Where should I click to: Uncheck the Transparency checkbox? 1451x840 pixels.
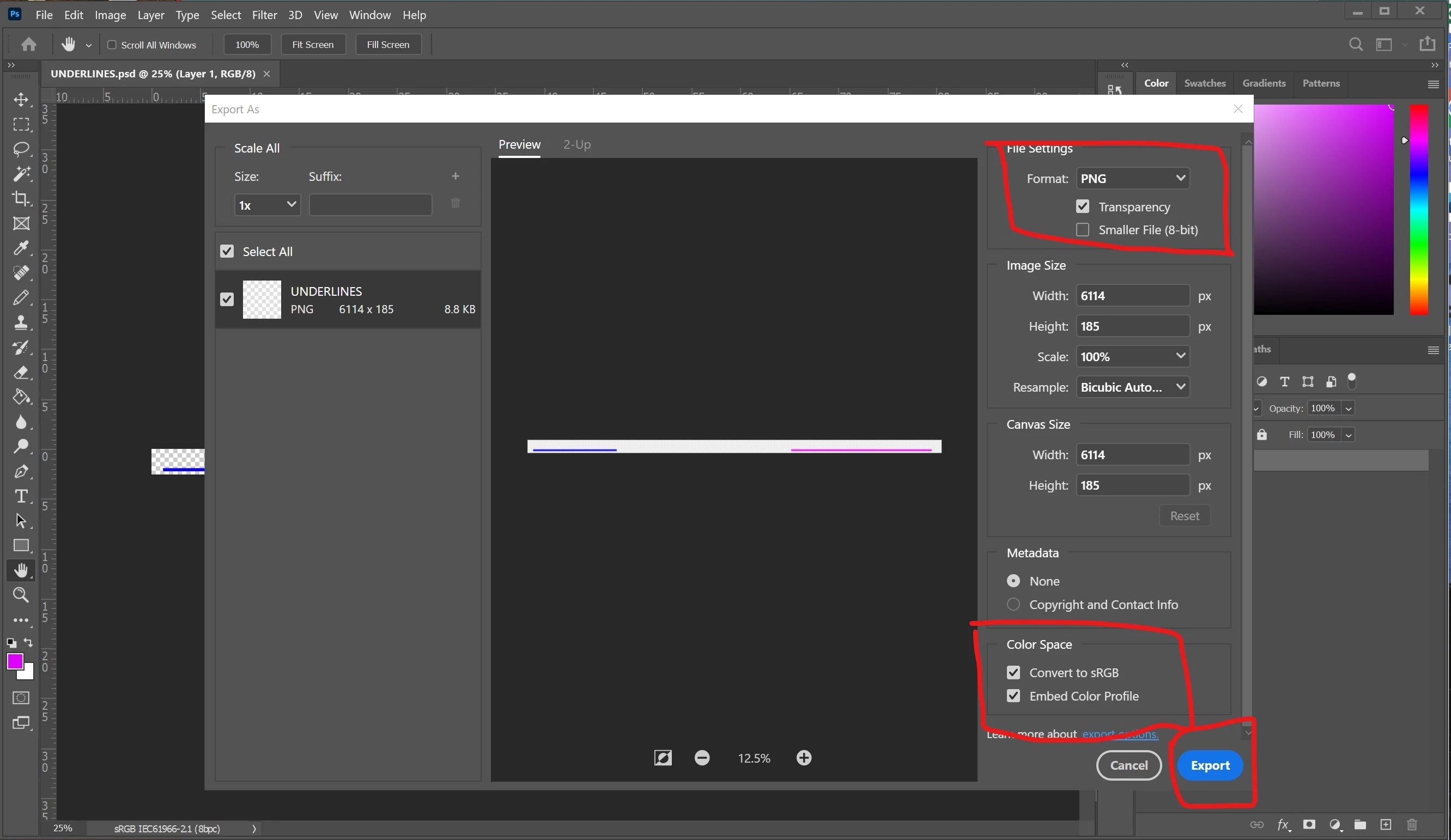[x=1083, y=206]
